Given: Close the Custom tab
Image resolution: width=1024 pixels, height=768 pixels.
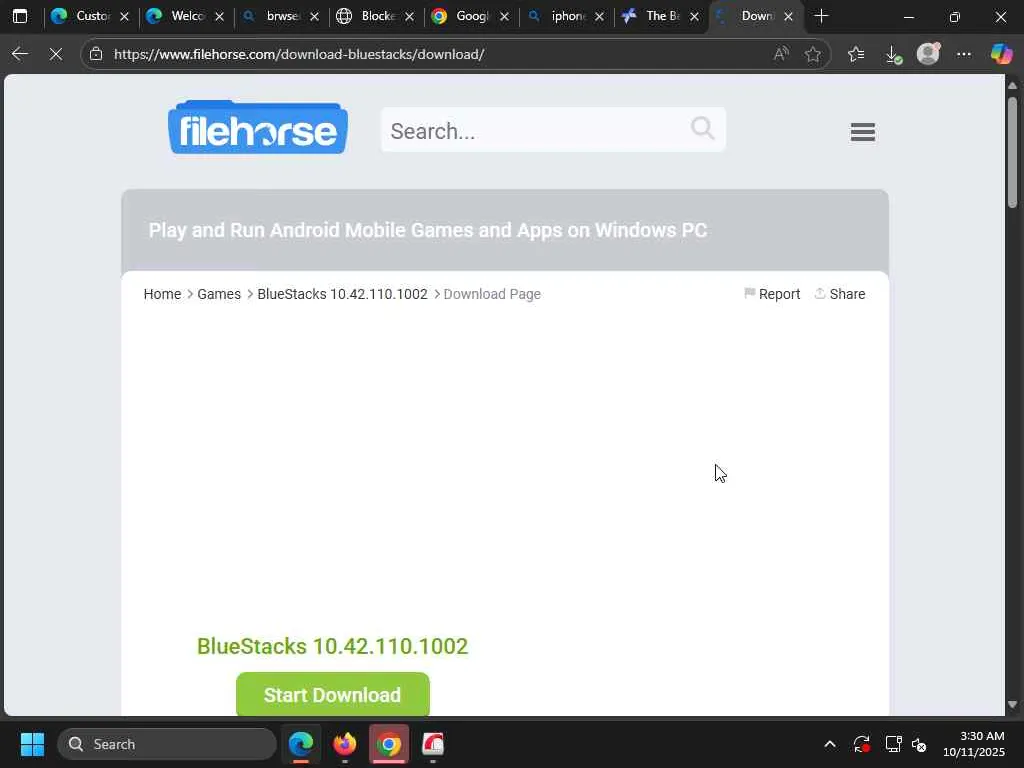Looking at the screenshot, I should 124,17.
